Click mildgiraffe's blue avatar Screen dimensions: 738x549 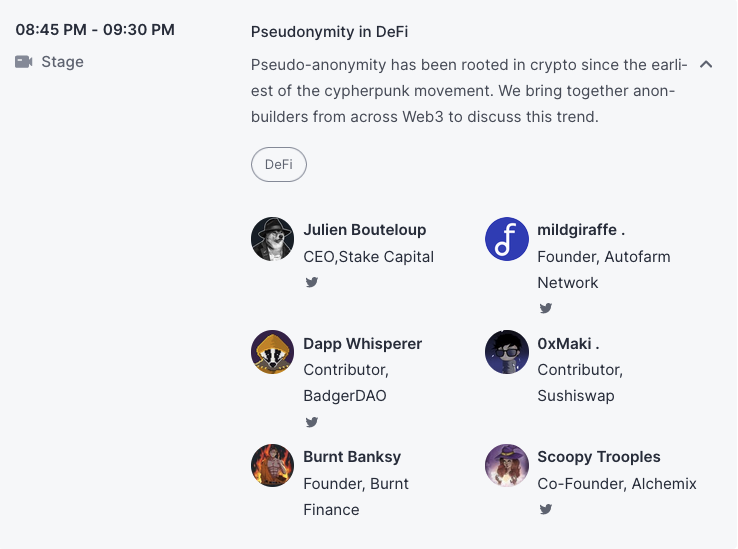(x=506, y=239)
